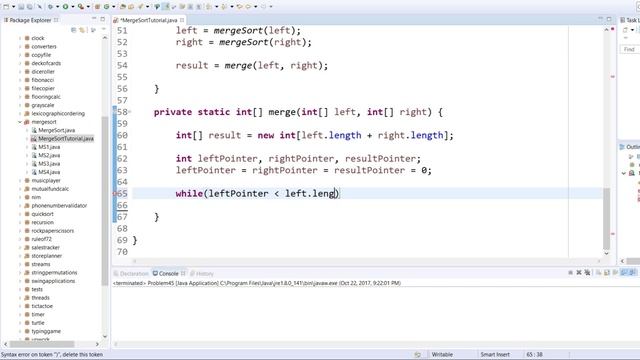Click the Debug bug toolbar icon
640x360 pixels.
click(50, 7)
